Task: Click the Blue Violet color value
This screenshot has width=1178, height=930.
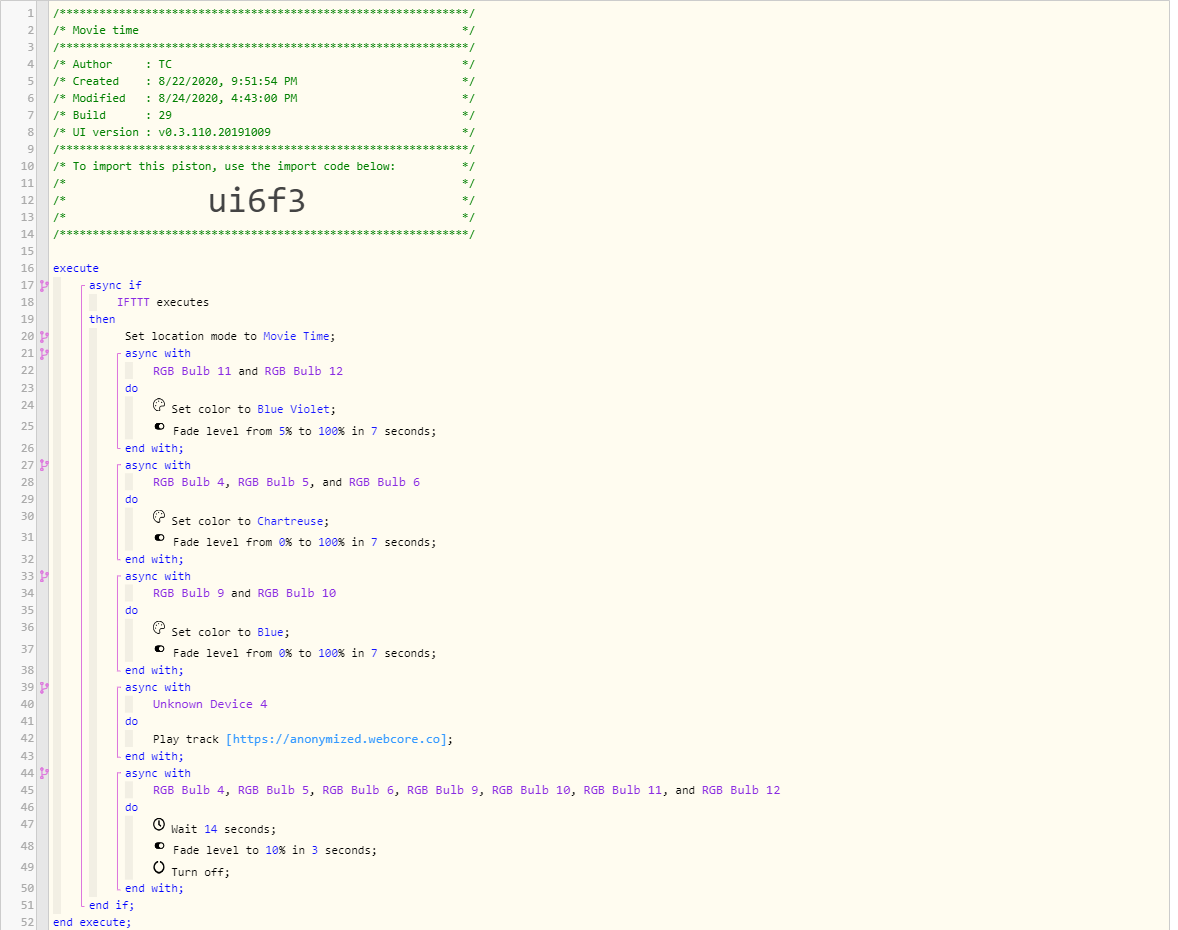Action: (x=294, y=409)
